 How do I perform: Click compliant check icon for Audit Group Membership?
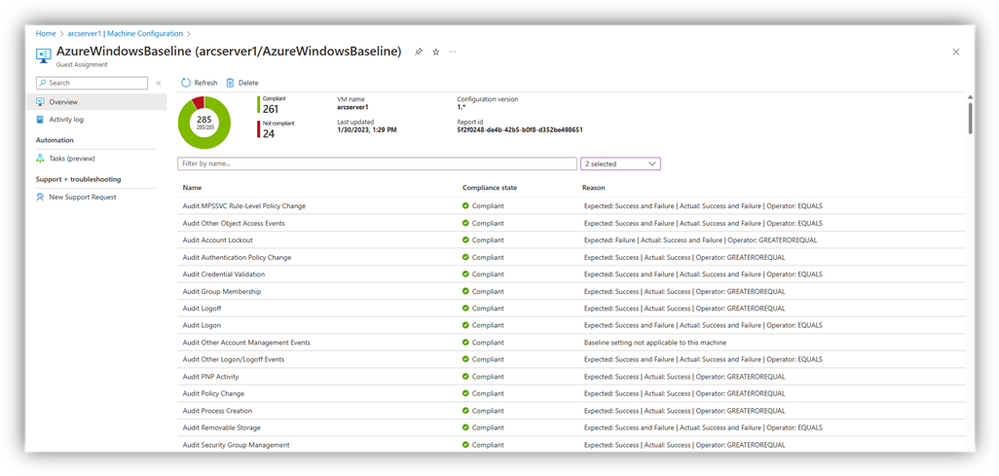[x=466, y=291]
